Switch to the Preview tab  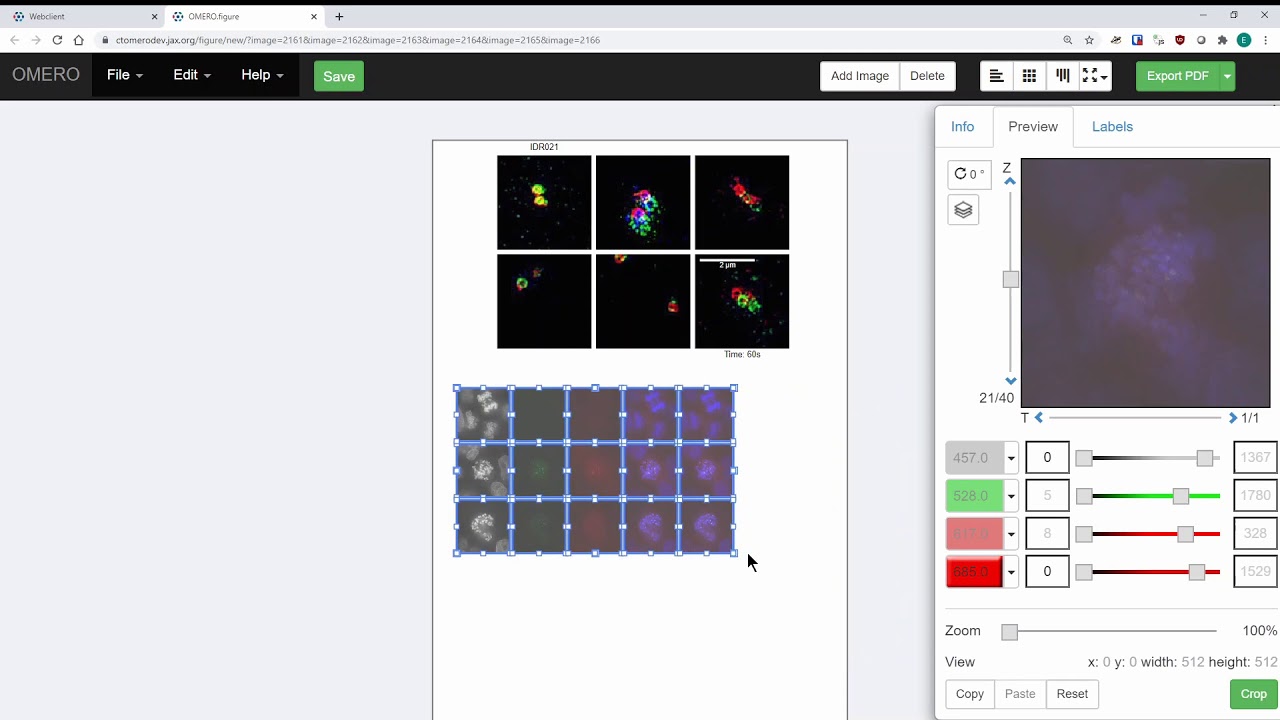click(x=1033, y=127)
